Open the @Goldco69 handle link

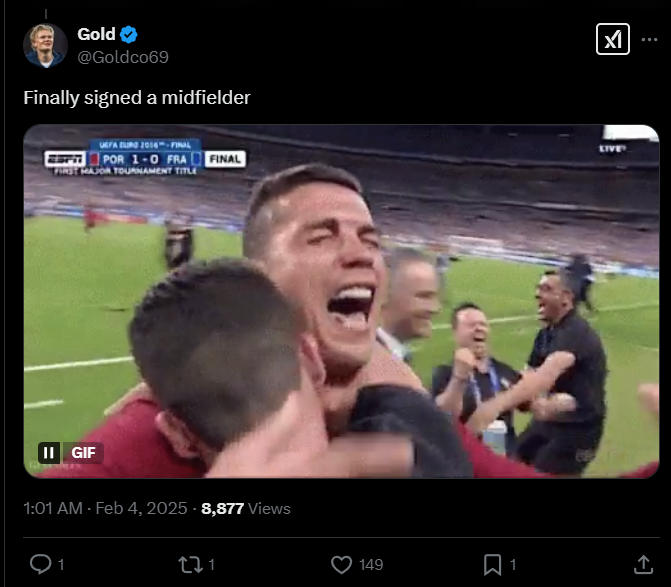pyautogui.click(x=123, y=57)
